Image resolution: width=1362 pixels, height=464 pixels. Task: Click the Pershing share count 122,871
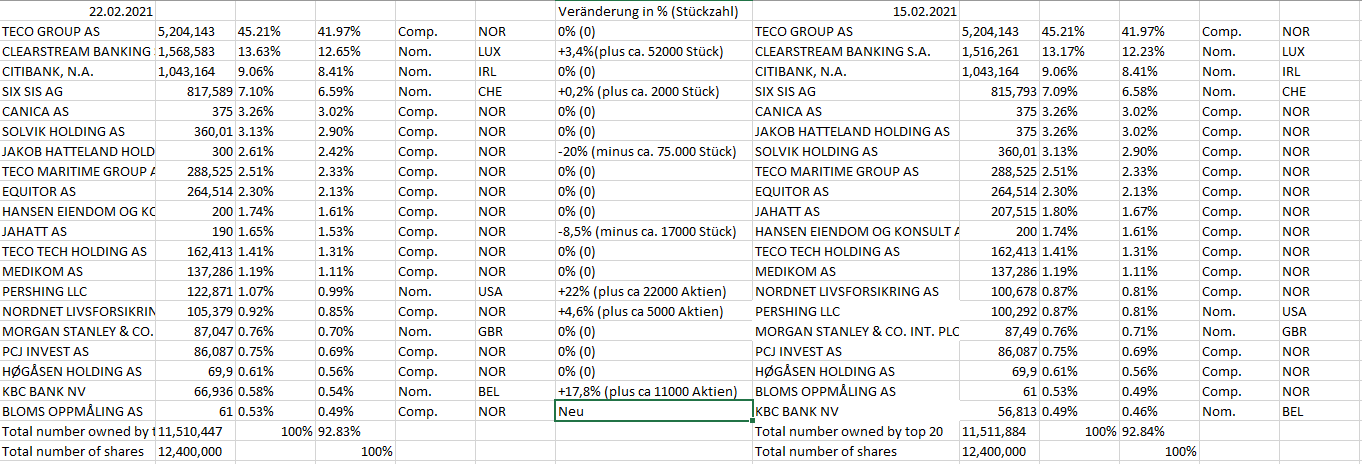(x=194, y=291)
